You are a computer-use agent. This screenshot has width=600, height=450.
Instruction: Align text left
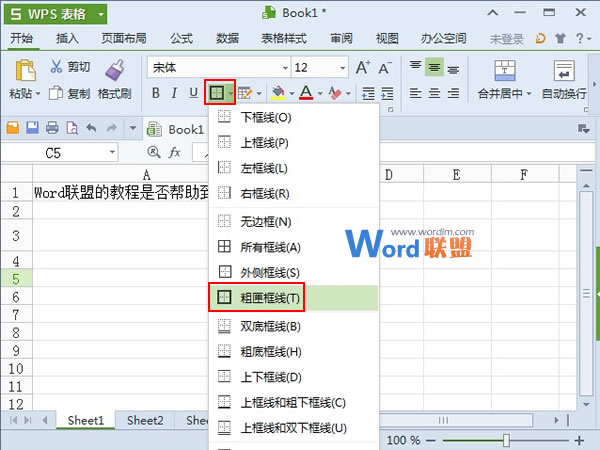tap(416, 93)
